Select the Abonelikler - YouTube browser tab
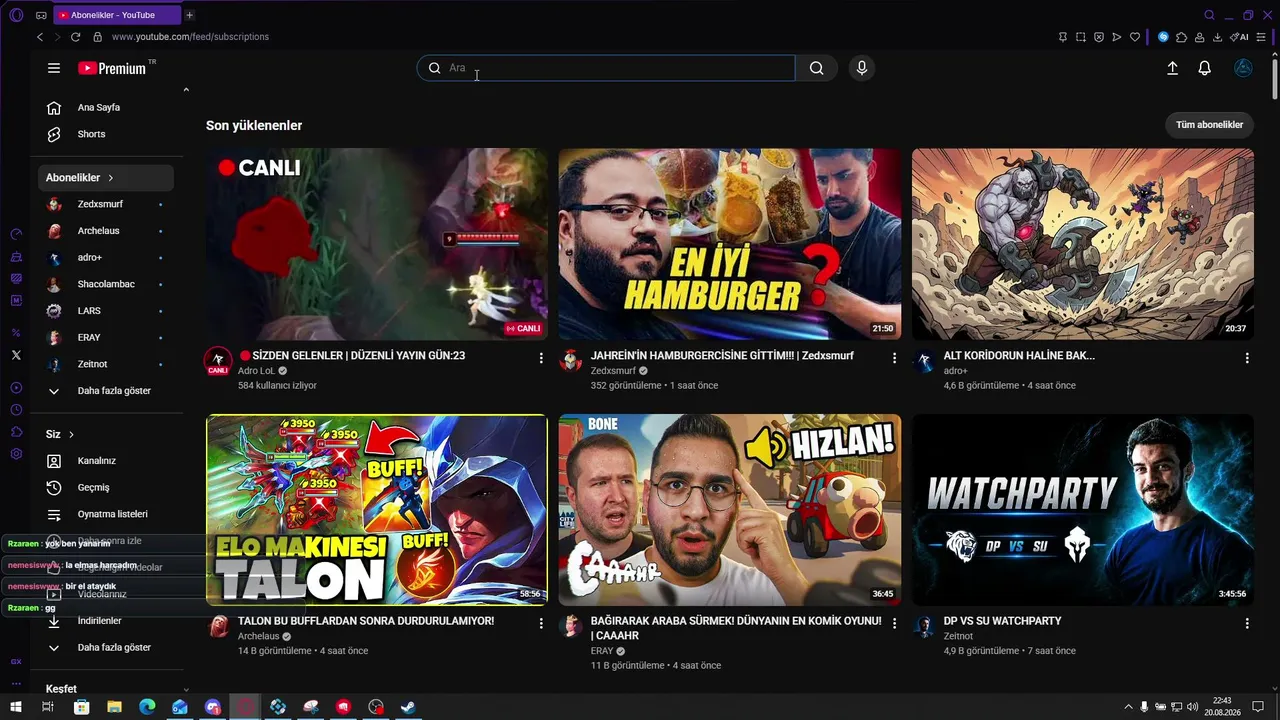Screen dimensions: 1280x720 pos(117,15)
